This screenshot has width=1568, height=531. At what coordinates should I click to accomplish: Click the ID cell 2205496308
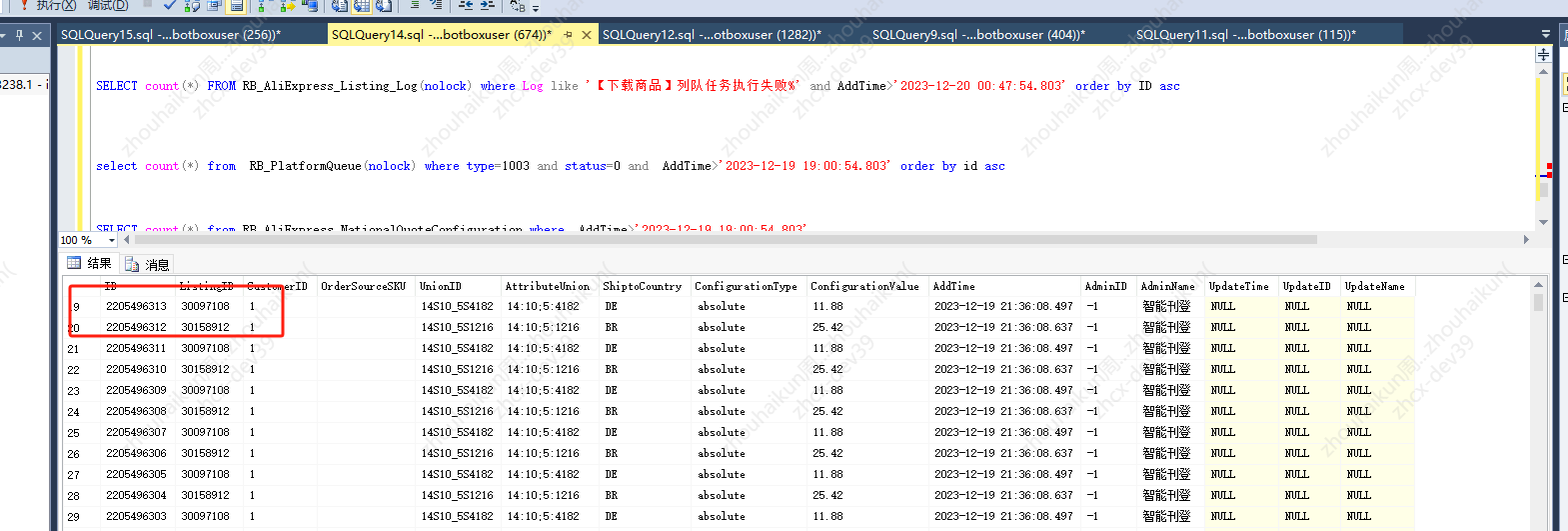[x=136, y=411]
